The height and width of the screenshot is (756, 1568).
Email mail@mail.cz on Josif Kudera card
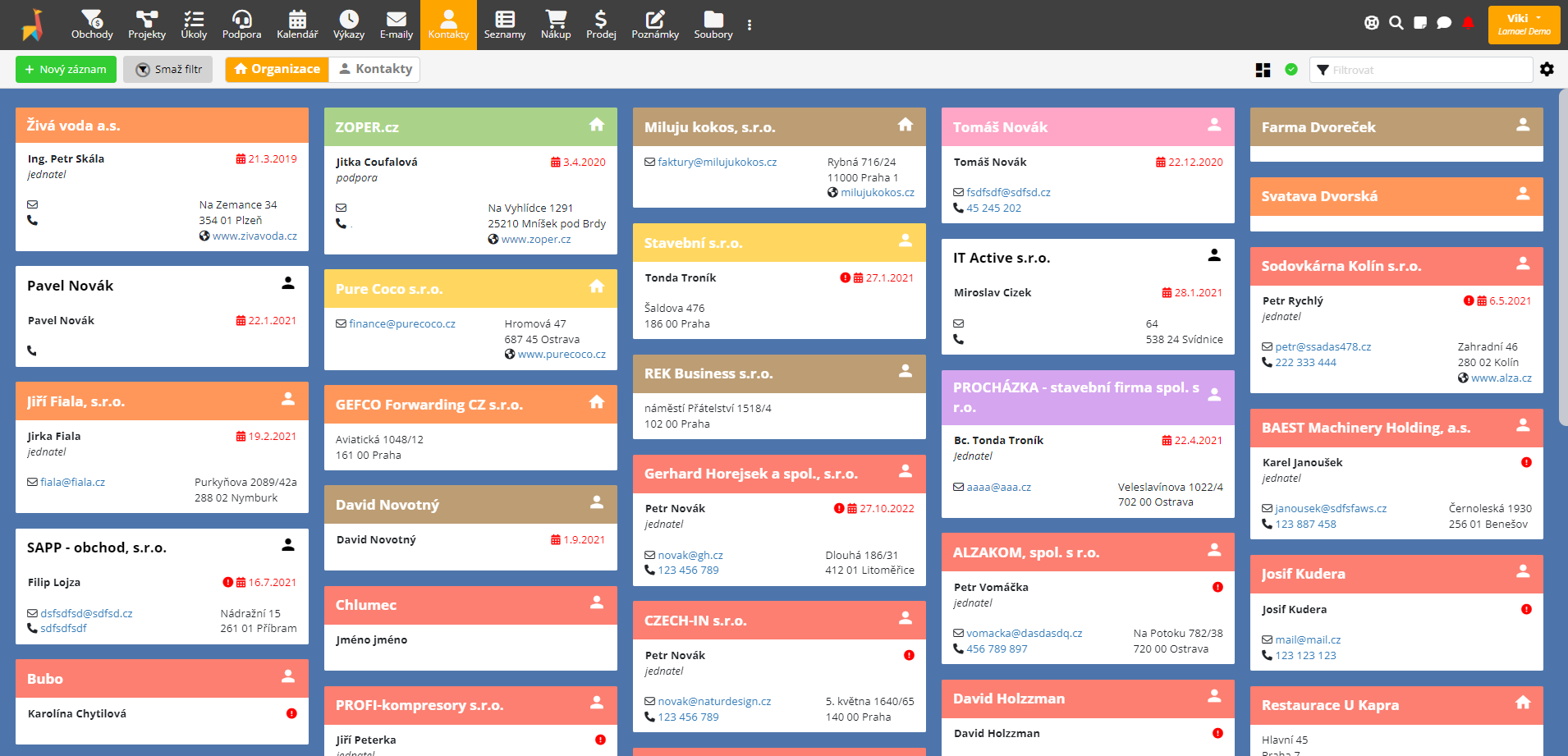(x=1308, y=639)
